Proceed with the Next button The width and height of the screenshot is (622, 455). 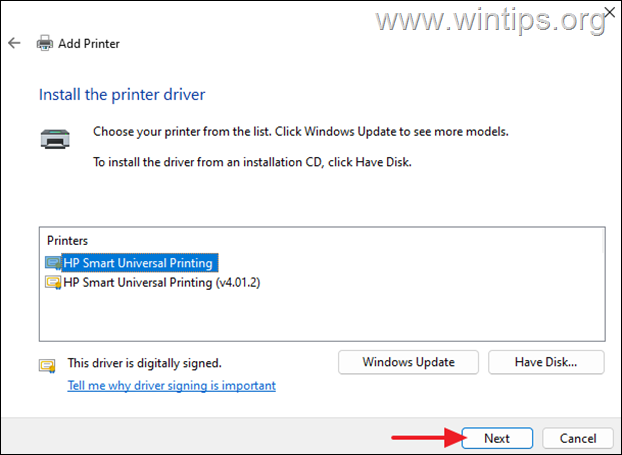point(497,438)
